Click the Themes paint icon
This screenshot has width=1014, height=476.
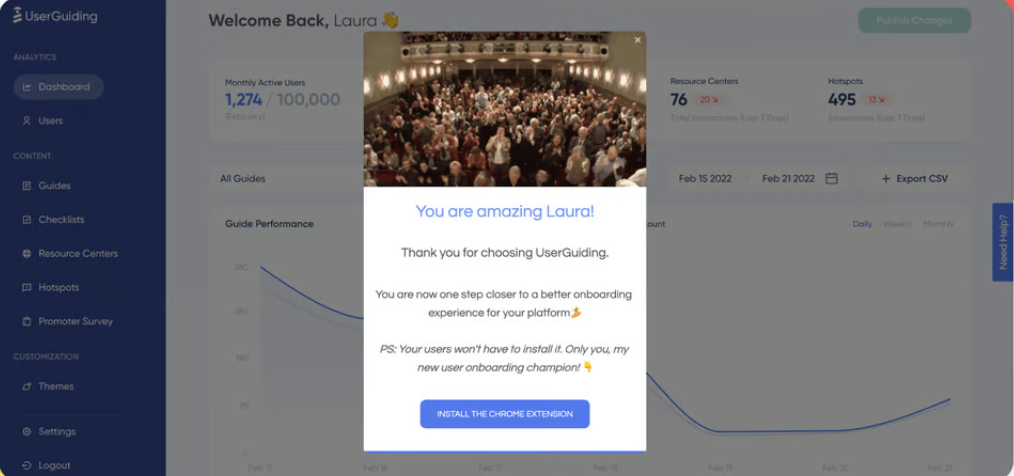click(x=27, y=387)
